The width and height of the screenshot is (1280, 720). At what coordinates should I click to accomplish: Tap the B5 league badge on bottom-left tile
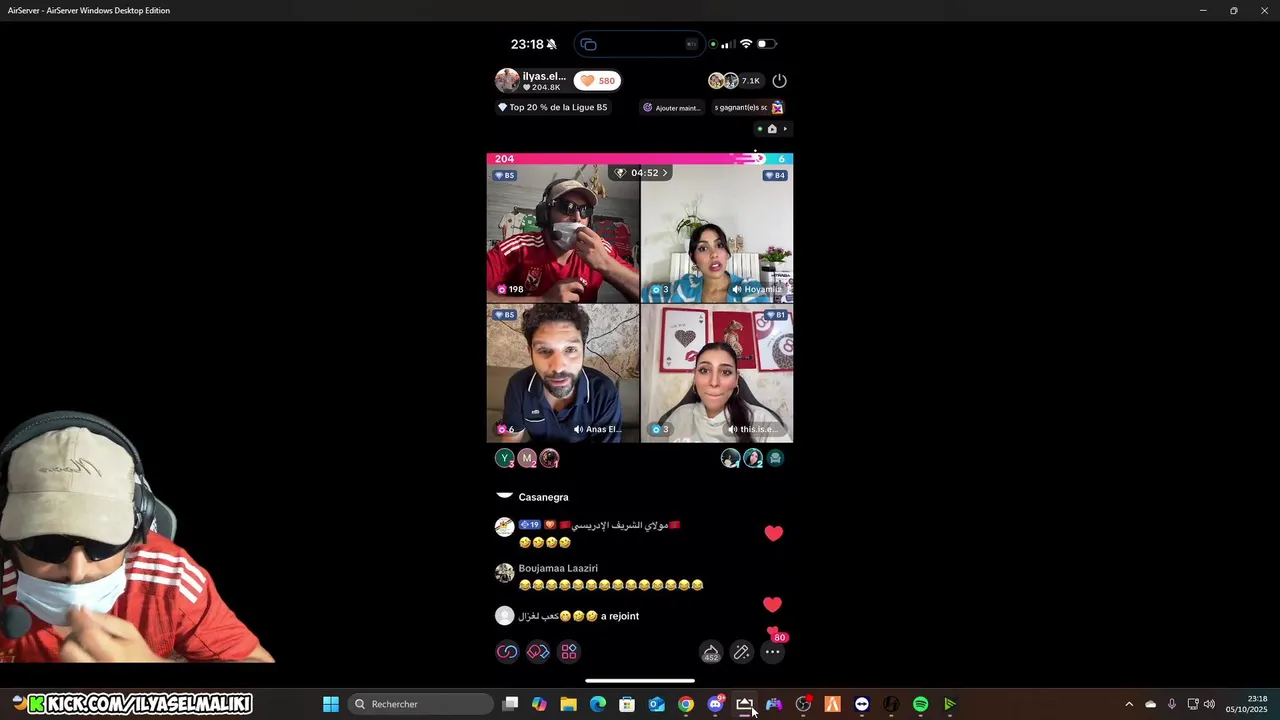click(504, 315)
